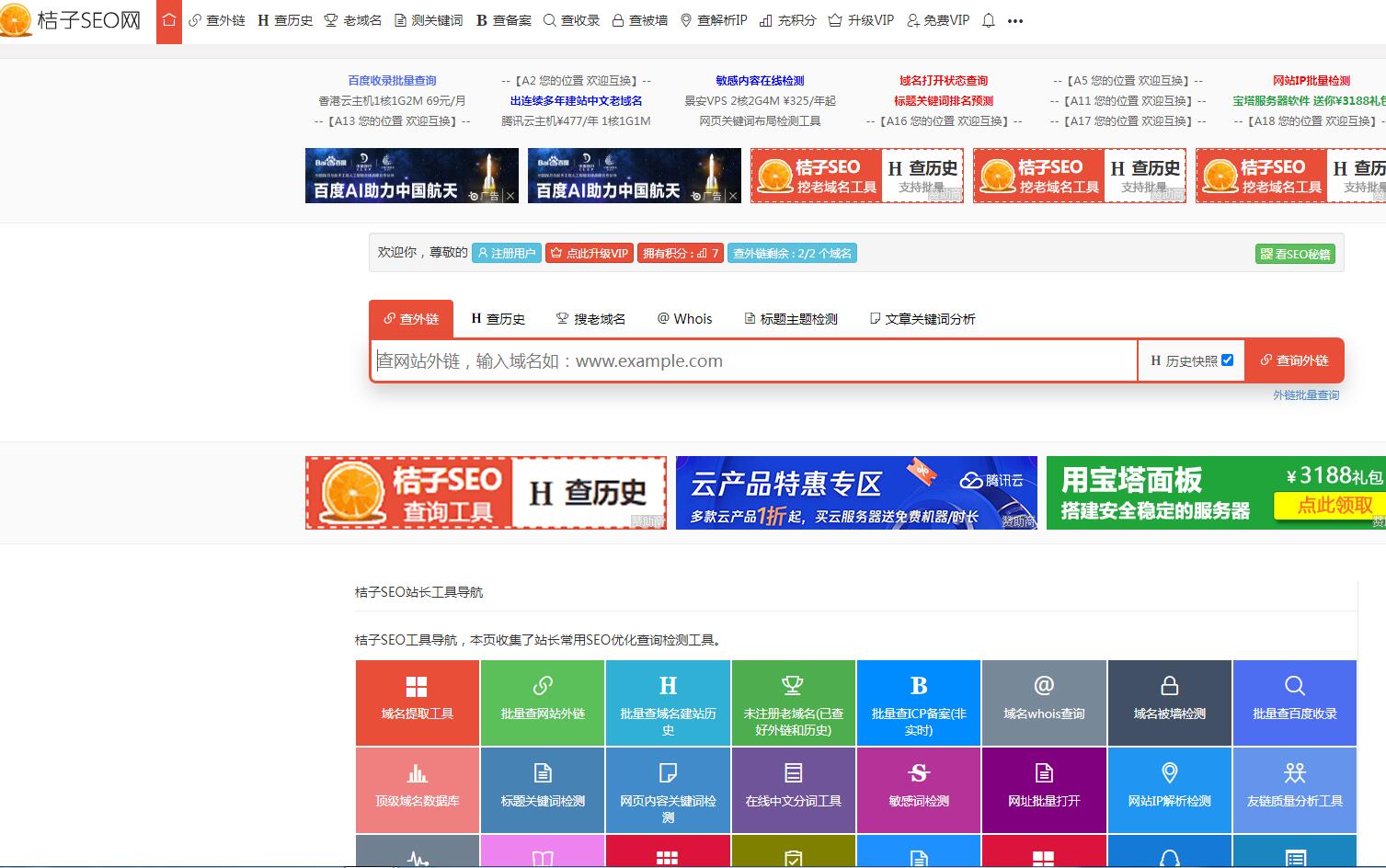Viewport: 1386px width, 868px height.
Task: Click 老域名 in the top navigation
Action: [x=353, y=20]
